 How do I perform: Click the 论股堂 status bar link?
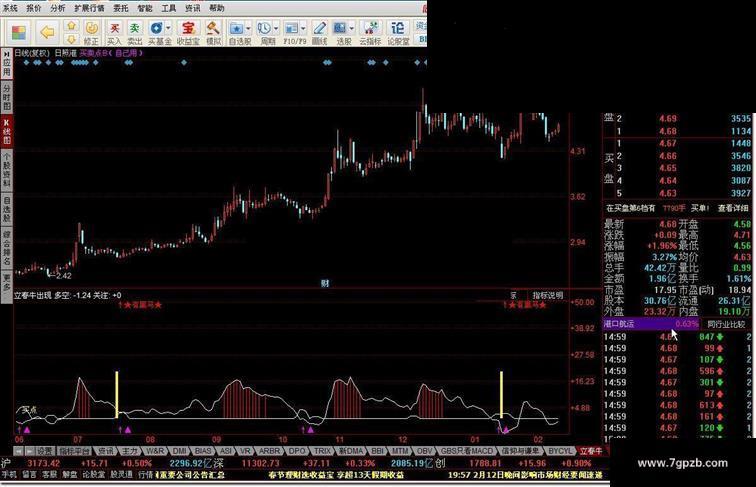94,475
